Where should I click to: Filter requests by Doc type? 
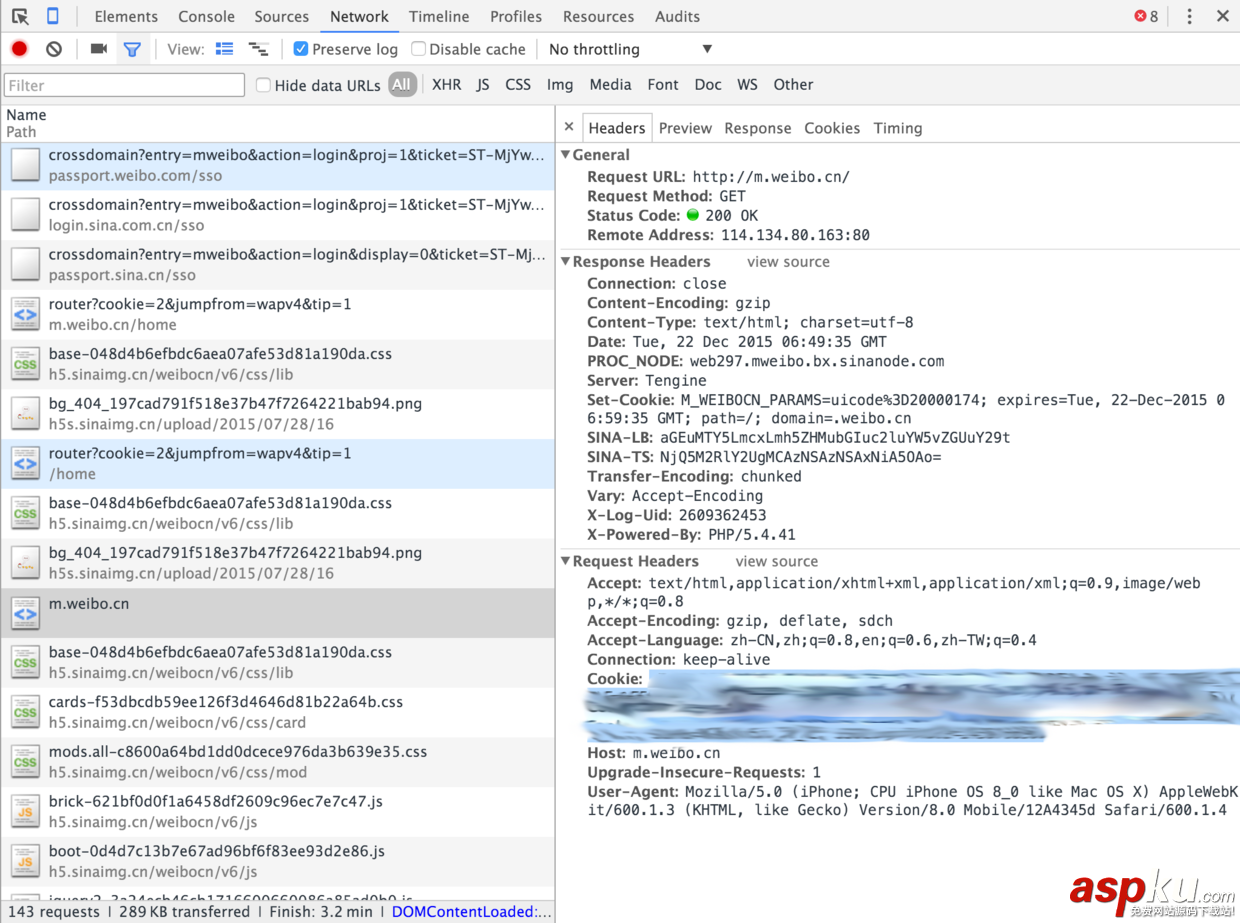pos(708,85)
